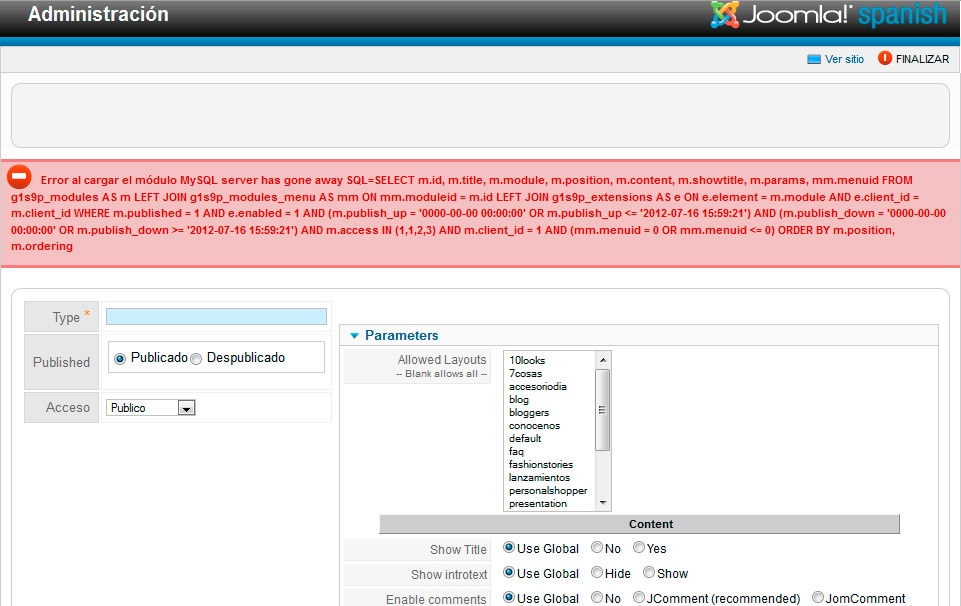Click the Allowed Layouts label
The image size is (961, 606).
coord(442,360)
